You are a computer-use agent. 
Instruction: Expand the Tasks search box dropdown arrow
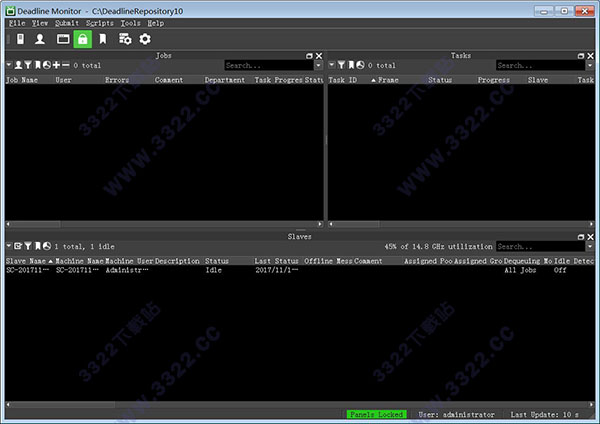[x=590, y=65]
